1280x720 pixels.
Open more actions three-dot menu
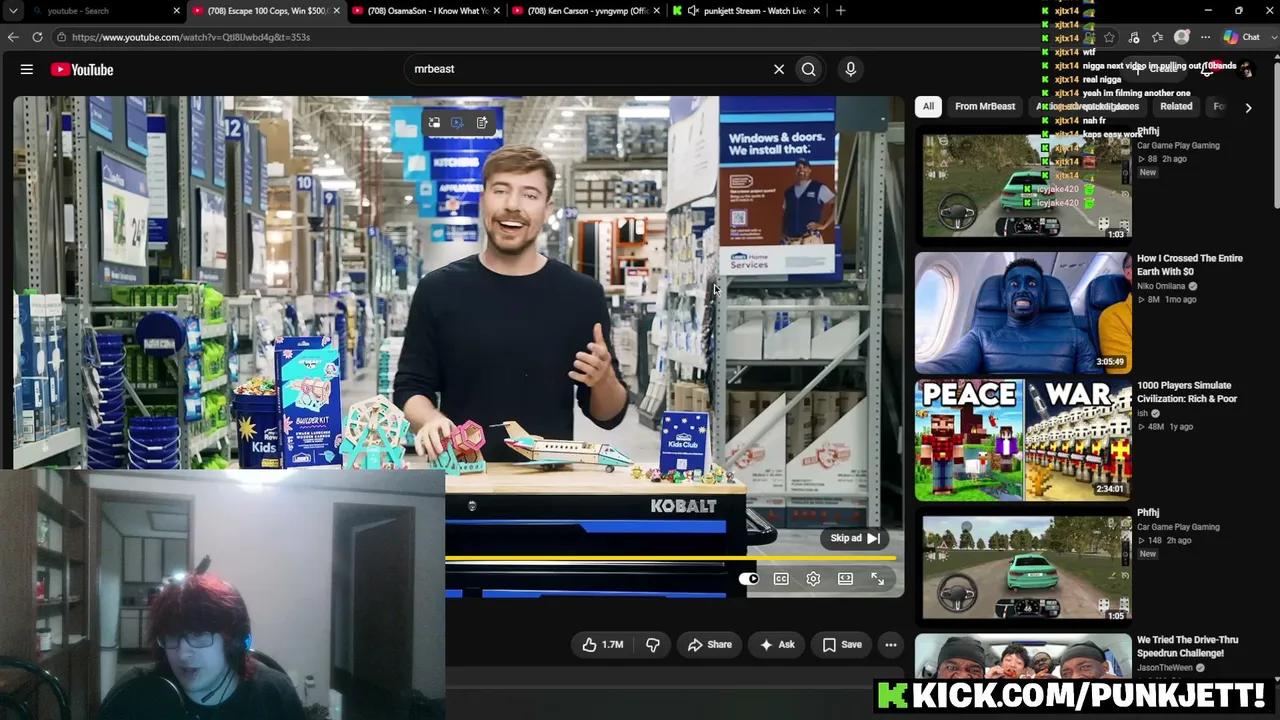point(891,645)
